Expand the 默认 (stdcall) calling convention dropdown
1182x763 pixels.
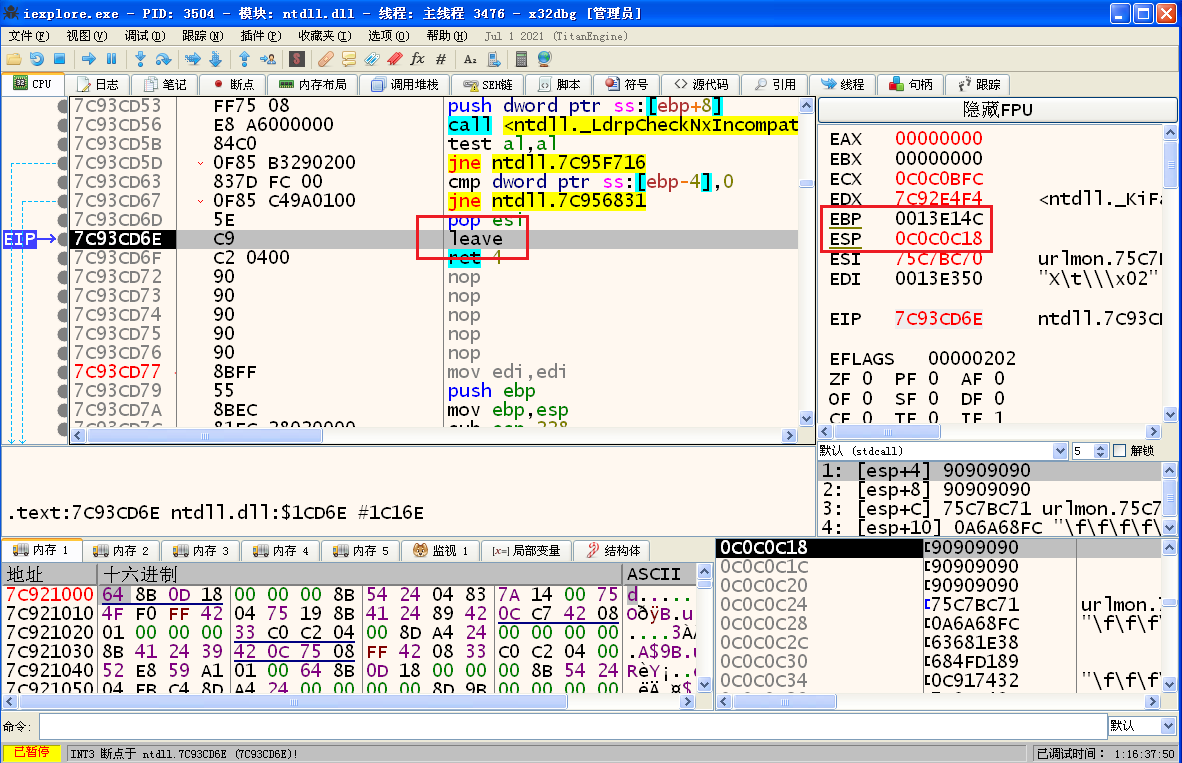pyautogui.click(x=1059, y=451)
